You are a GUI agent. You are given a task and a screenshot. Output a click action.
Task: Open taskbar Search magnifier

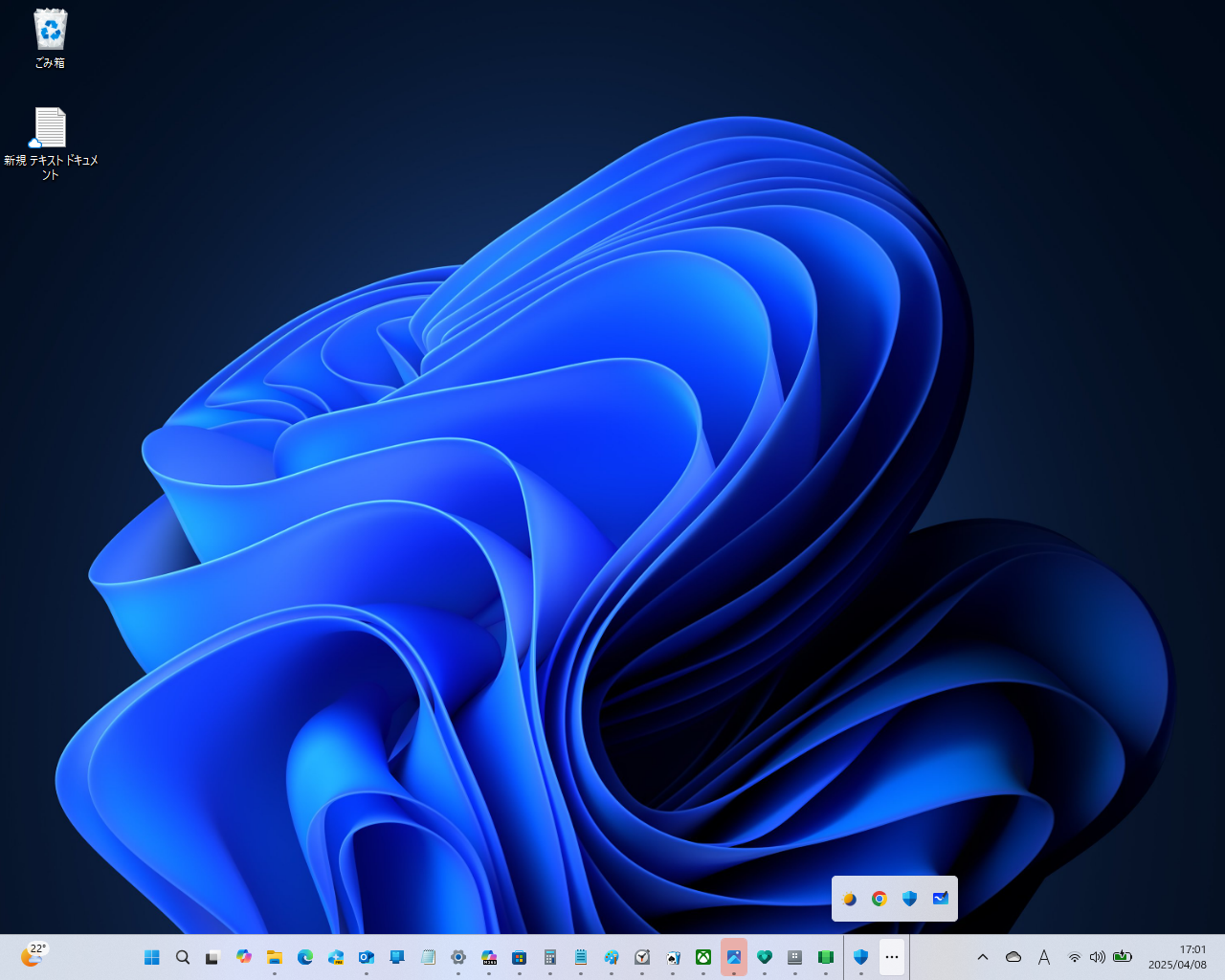pos(183,957)
